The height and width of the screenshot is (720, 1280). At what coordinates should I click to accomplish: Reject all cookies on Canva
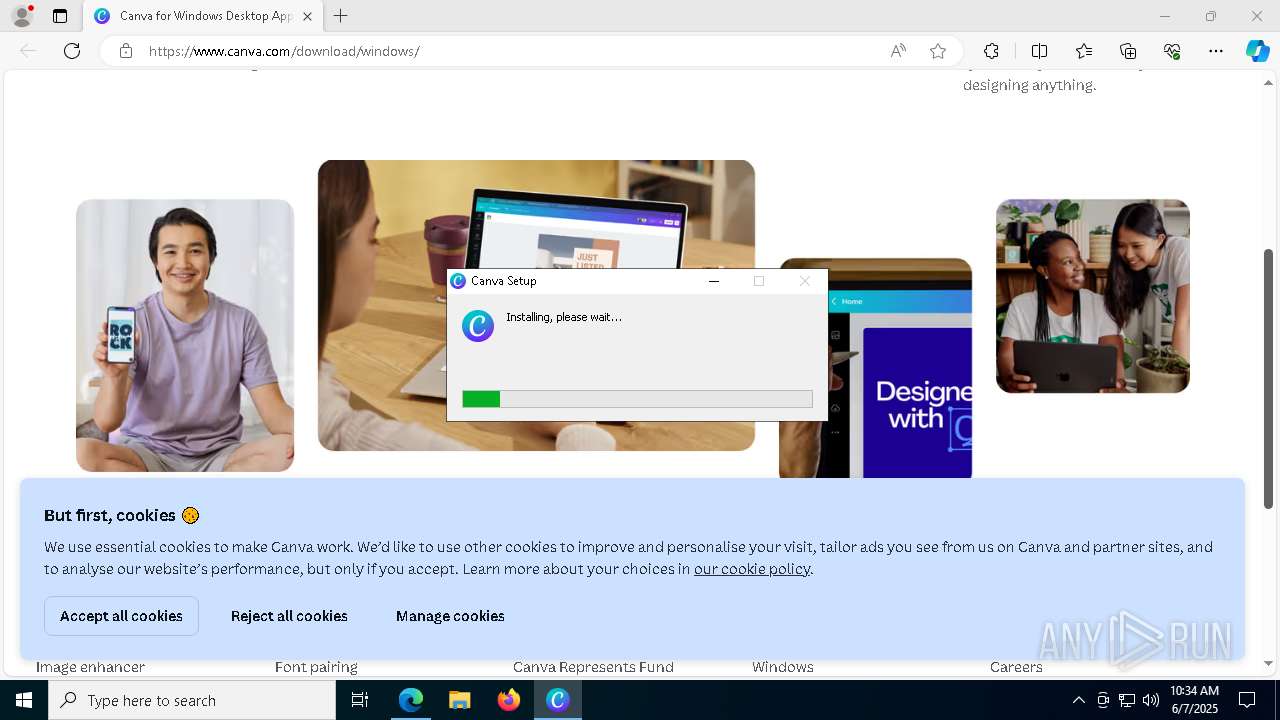tap(289, 616)
